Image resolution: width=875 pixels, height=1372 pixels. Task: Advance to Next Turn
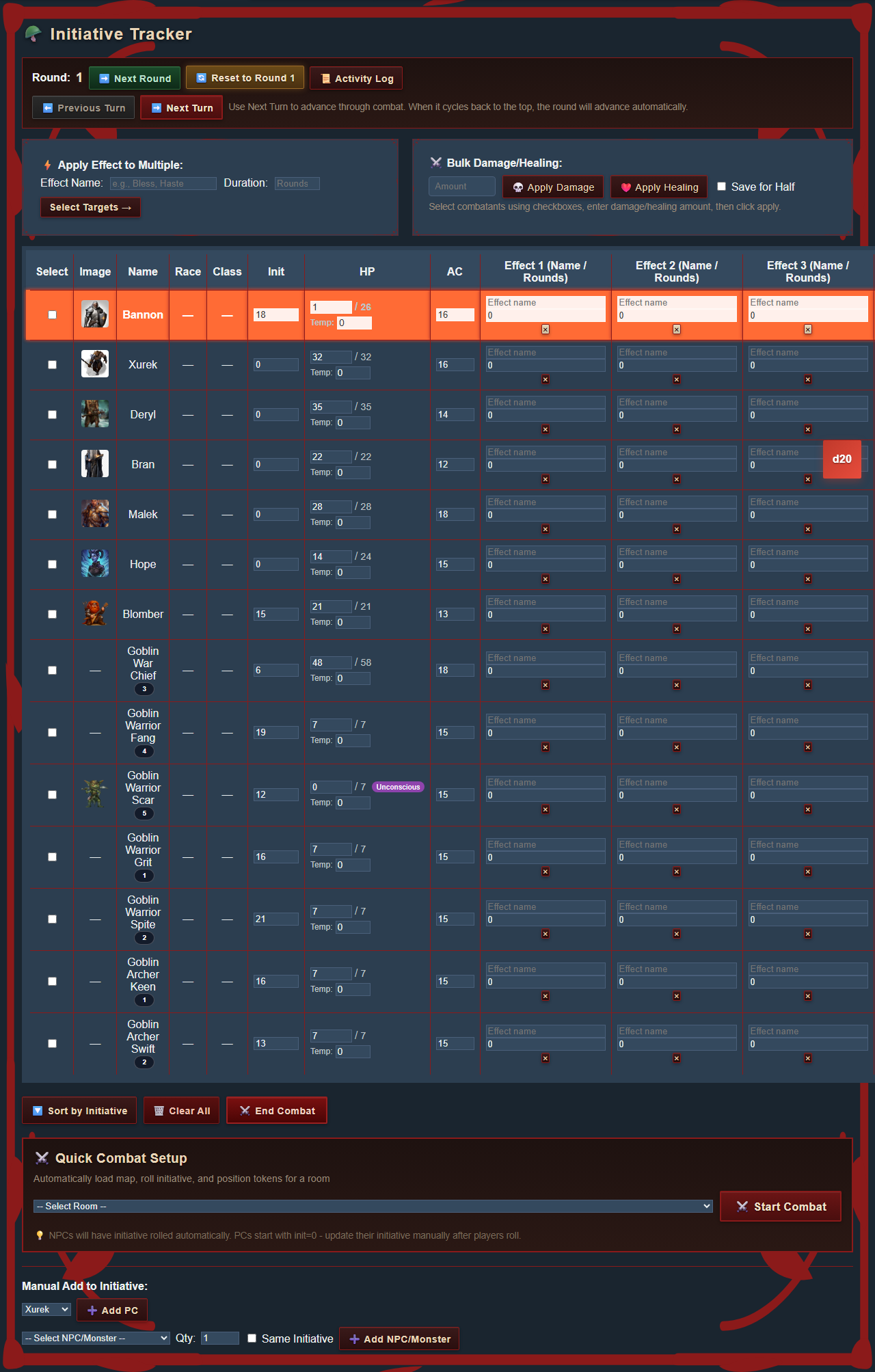[181, 108]
